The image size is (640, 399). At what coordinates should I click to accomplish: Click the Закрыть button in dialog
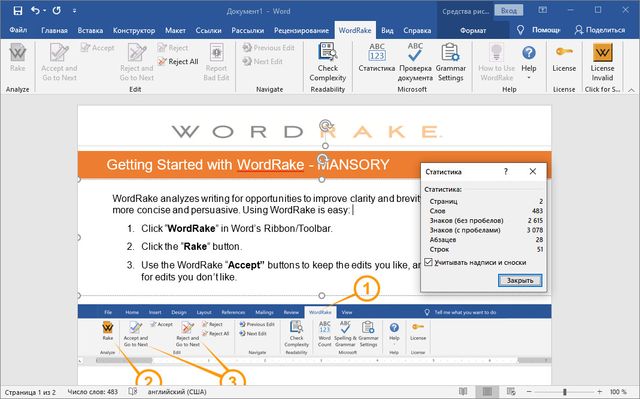pyautogui.click(x=520, y=280)
